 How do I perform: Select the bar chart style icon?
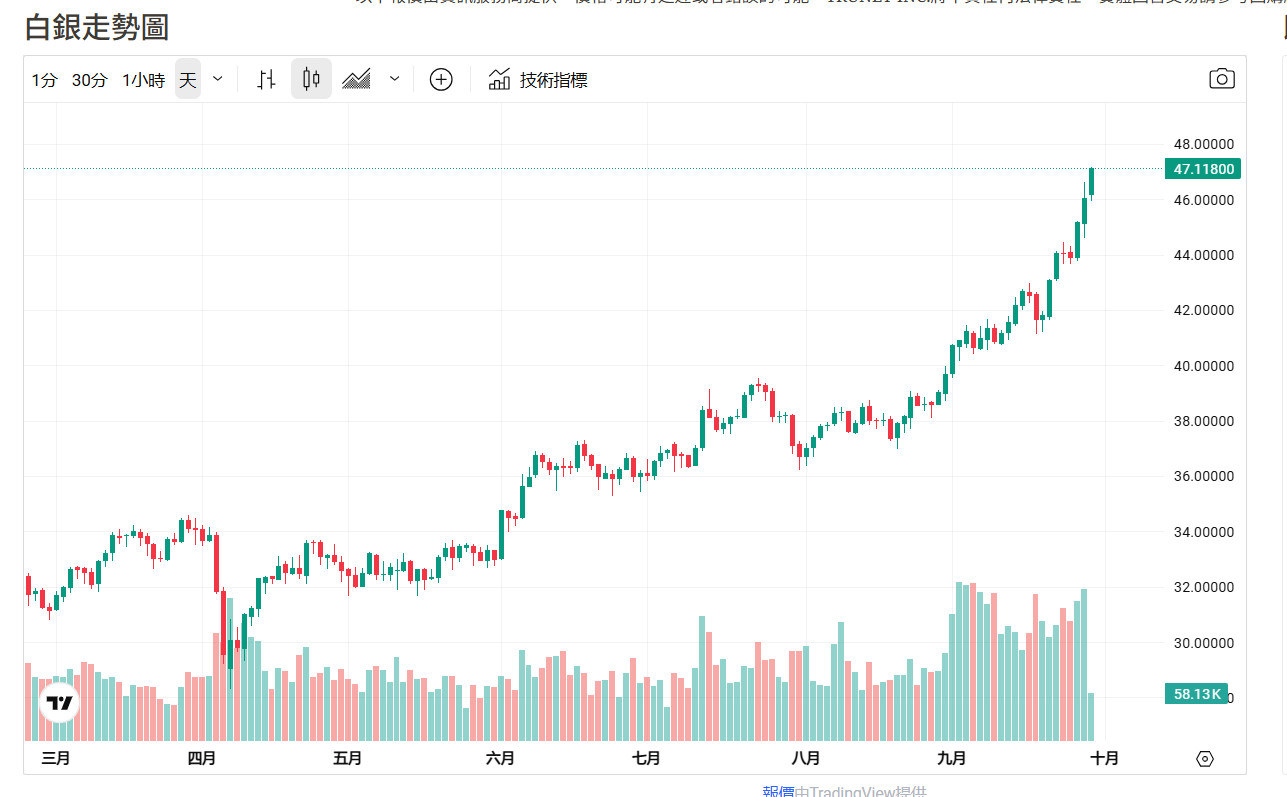point(266,78)
